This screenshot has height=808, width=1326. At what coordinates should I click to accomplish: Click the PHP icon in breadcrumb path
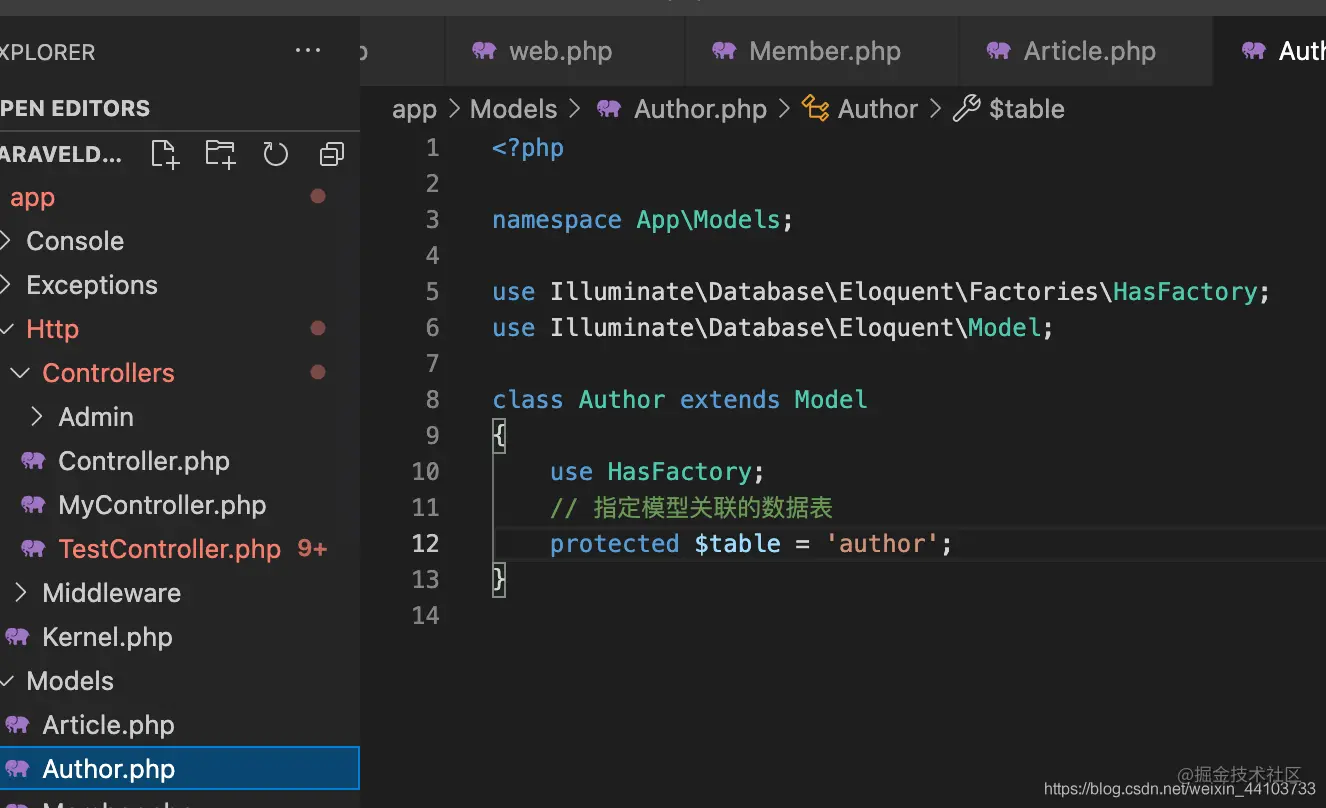coord(609,109)
